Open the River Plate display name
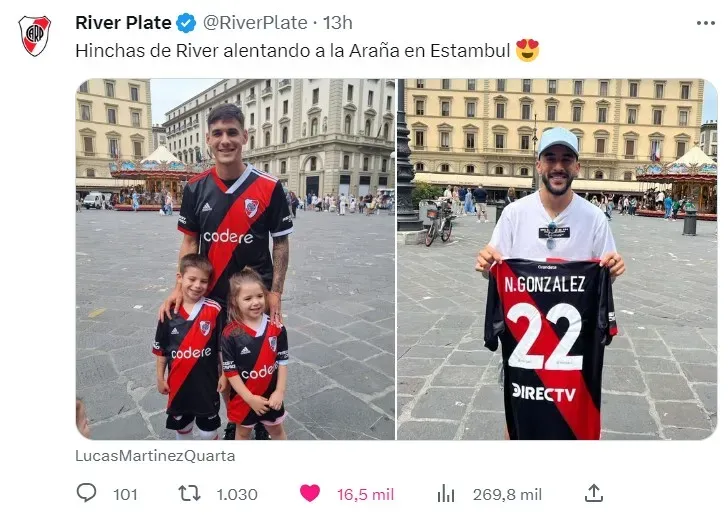This screenshot has height=515, width=728. 123,23
